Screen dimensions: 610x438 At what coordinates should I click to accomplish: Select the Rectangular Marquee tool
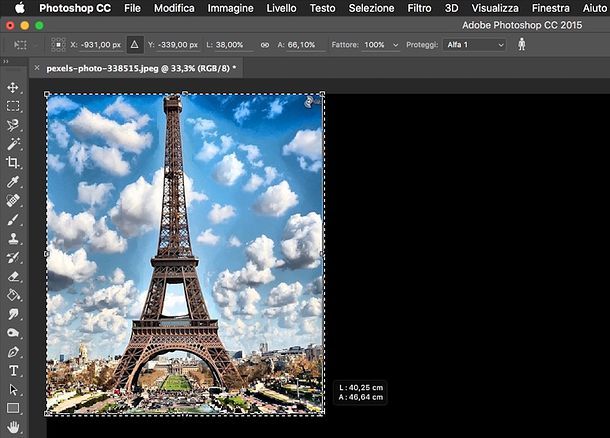pos(13,106)
